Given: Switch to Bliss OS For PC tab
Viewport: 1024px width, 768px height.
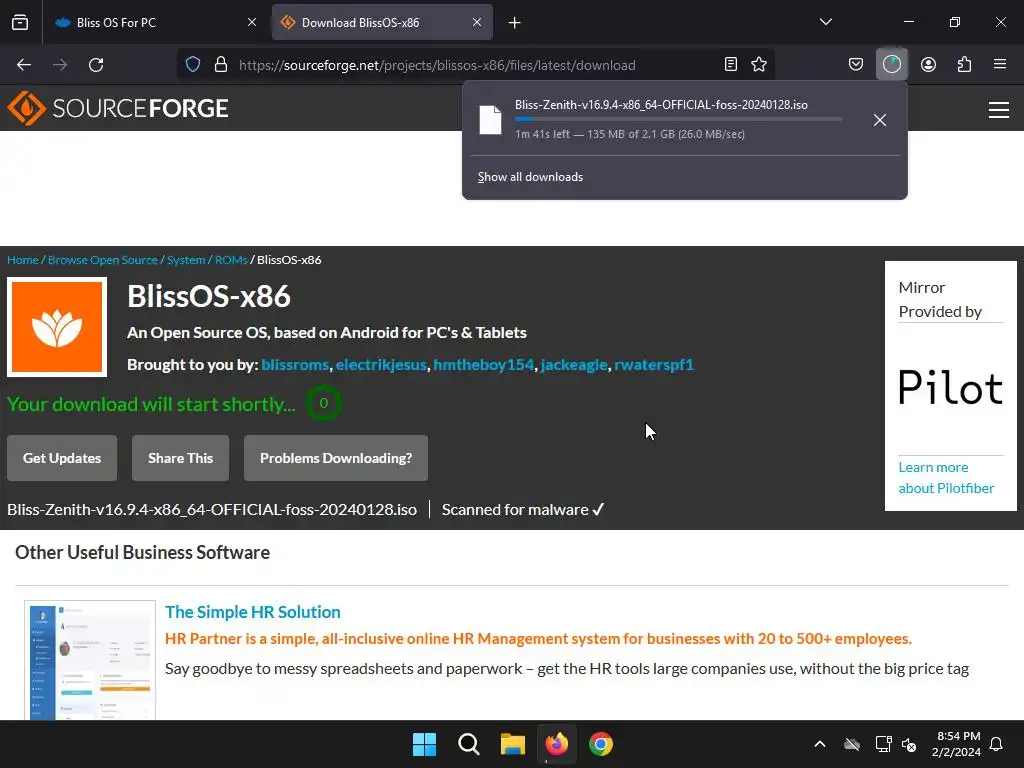Looking at the screenshot, I should point(154,22).
